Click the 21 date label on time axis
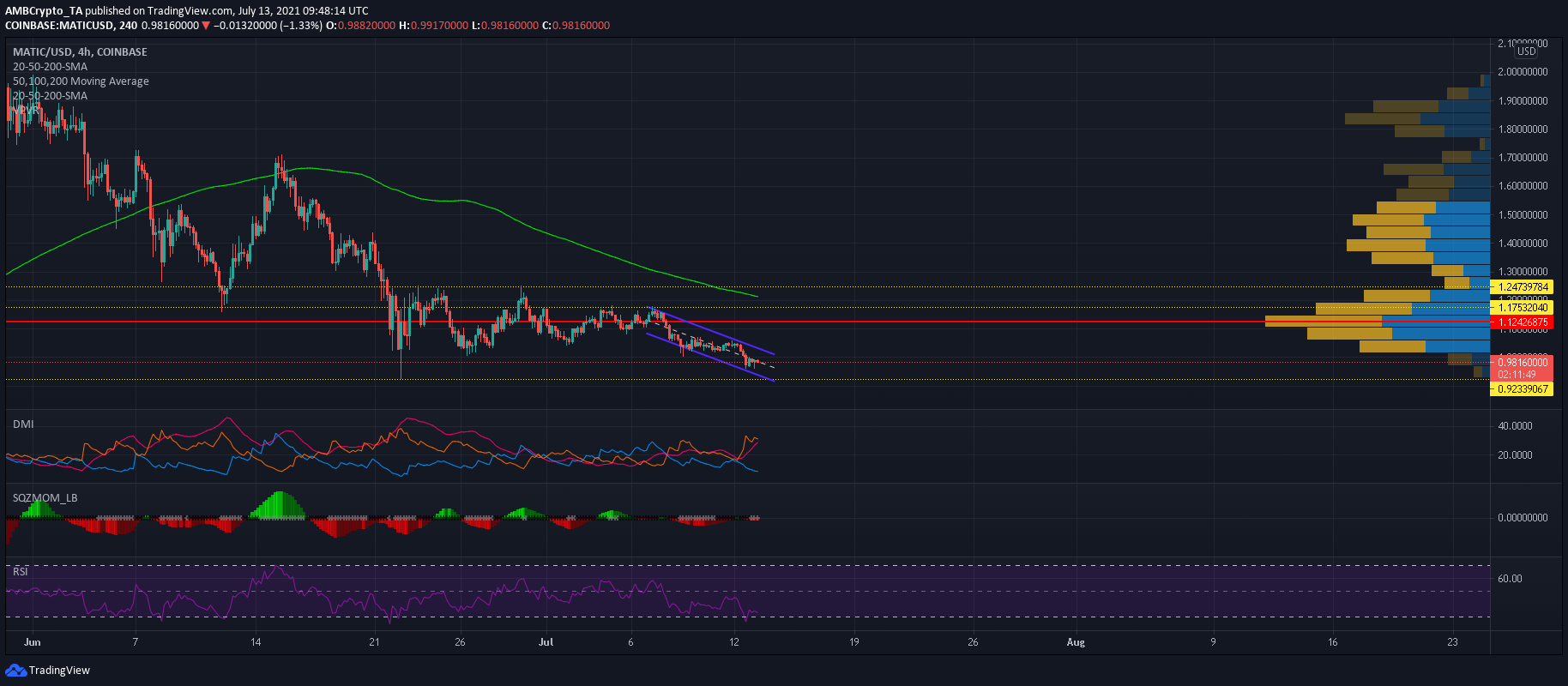 pyautogui.click(x=374, y=641)
